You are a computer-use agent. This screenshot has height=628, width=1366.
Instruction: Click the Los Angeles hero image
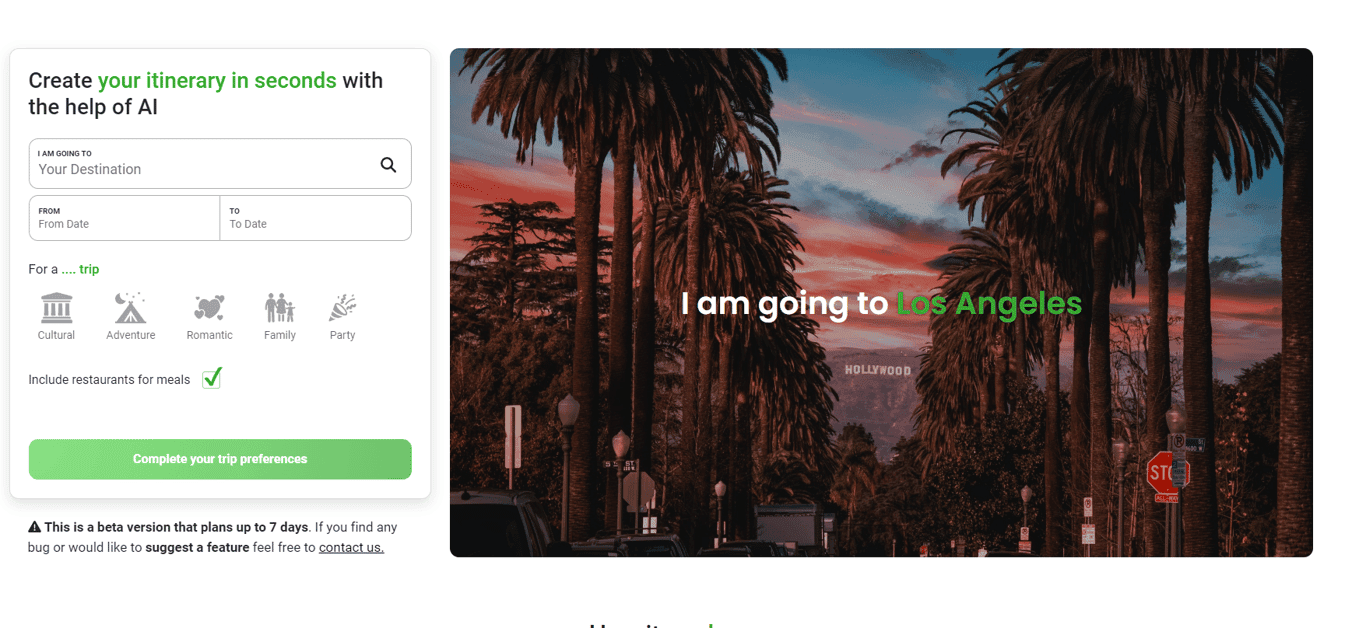click(881, 303)
